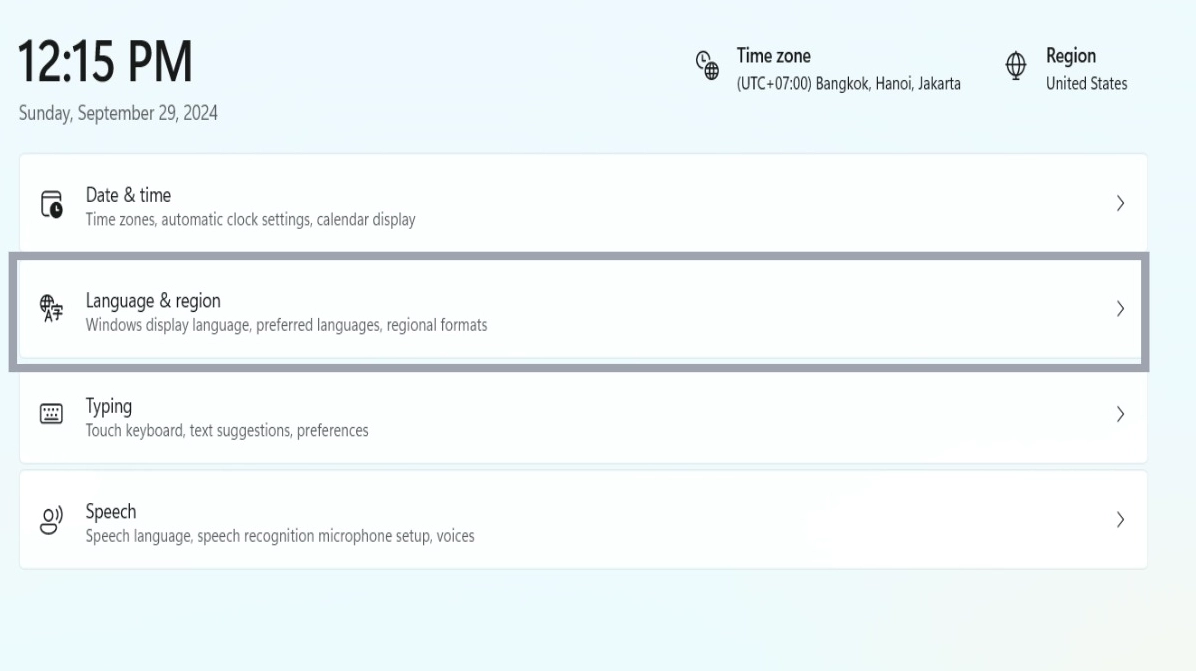Click the 12:15 PM clock display
1196x671 pixels.
pyautogui.click(x=106, y=63)
